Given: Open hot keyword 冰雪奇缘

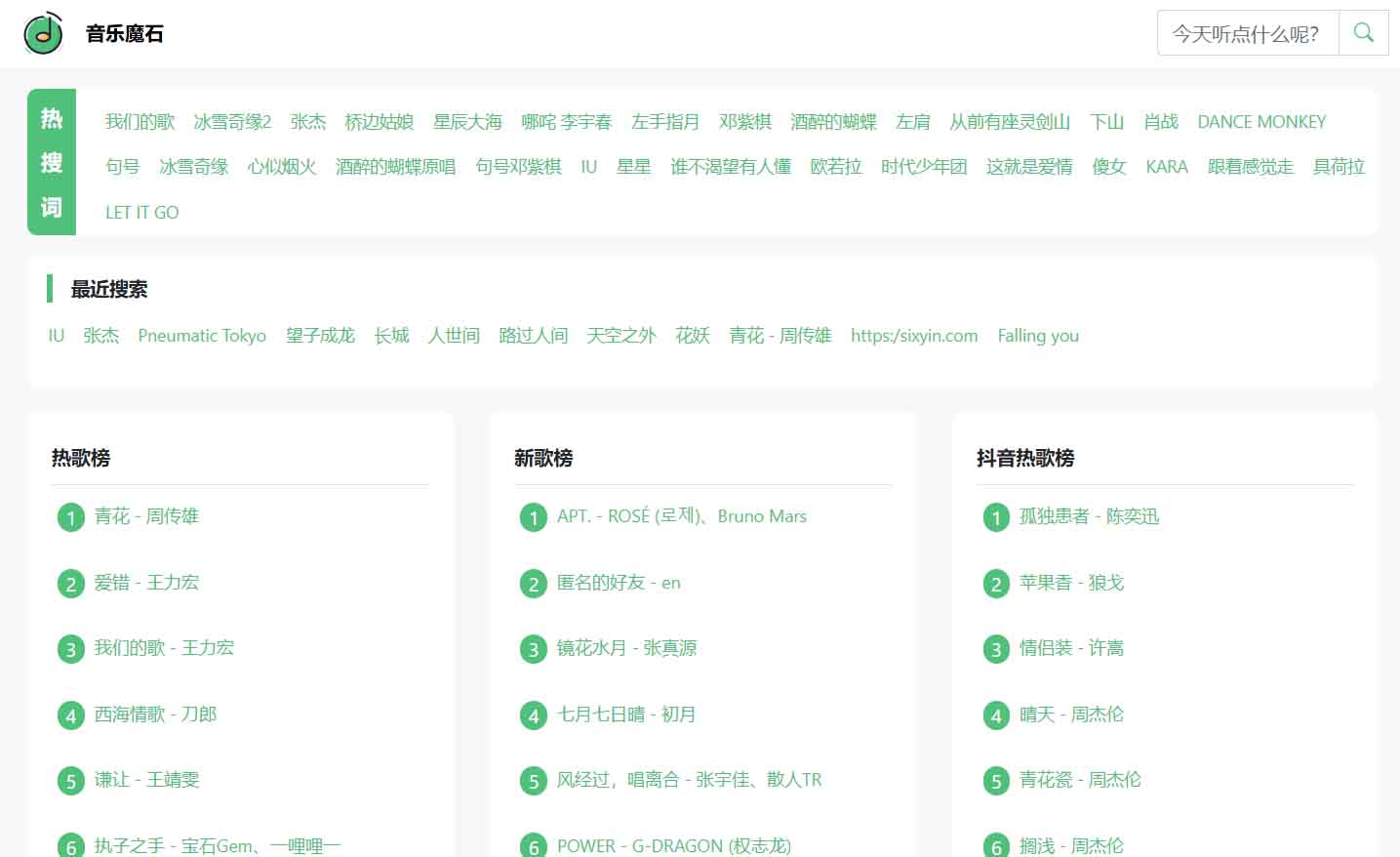Looking at the screenshot, I should [194, 167].
